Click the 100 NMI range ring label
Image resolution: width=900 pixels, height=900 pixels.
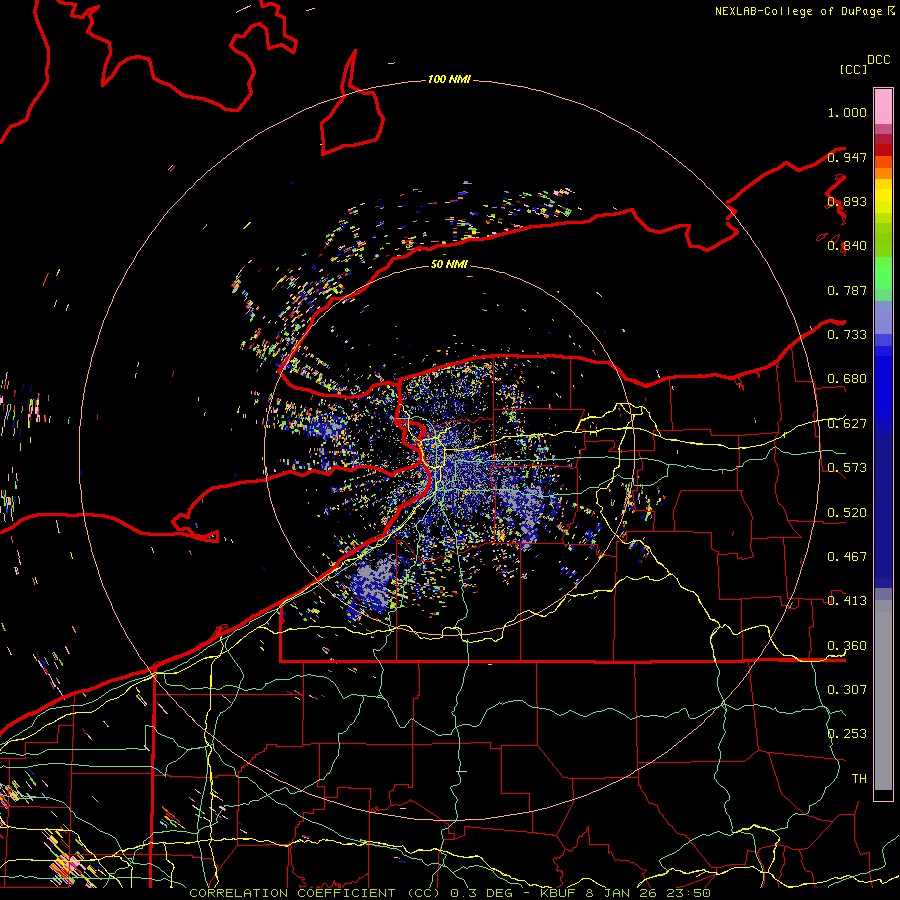pos(449,79)
